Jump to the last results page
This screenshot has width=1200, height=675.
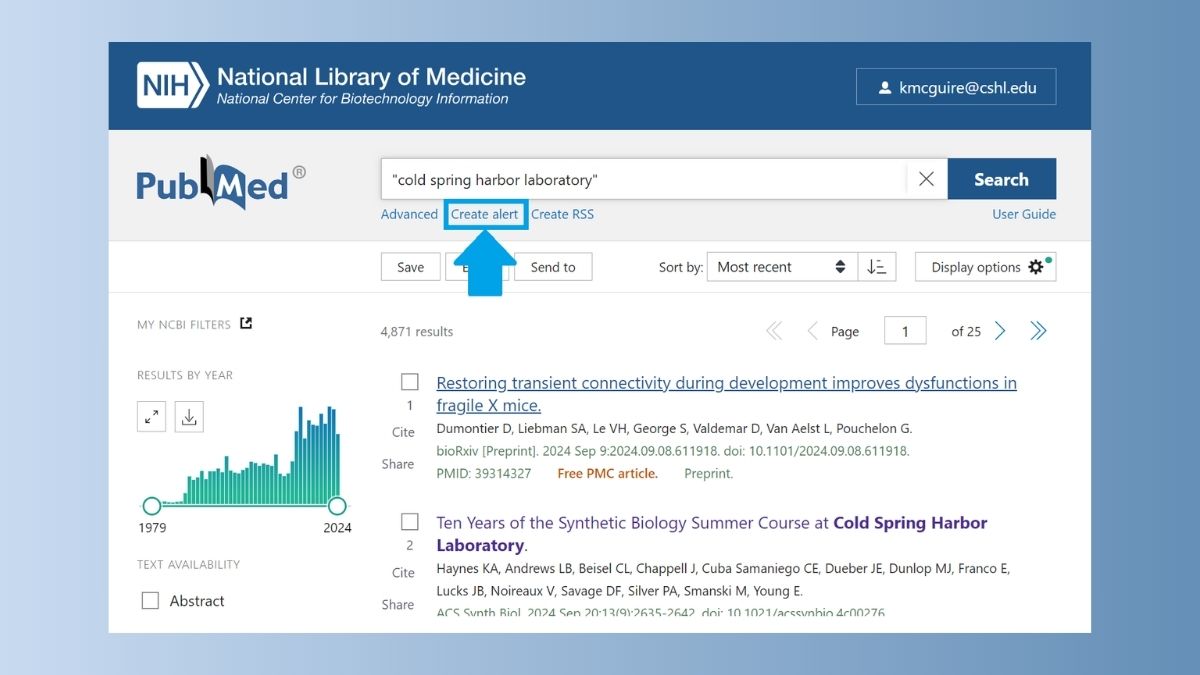[x=1038, y=331]
